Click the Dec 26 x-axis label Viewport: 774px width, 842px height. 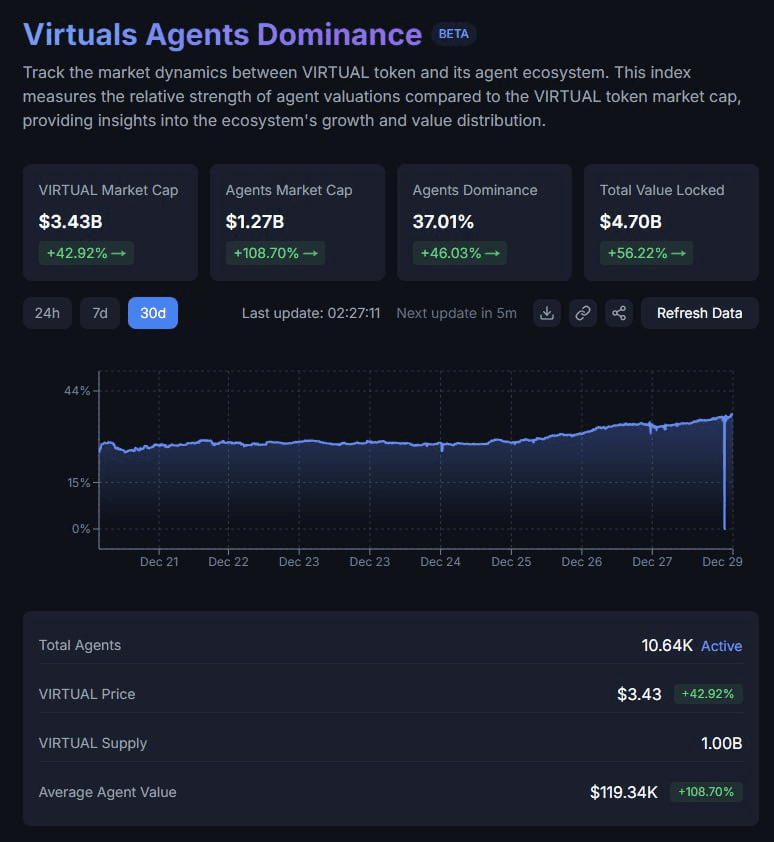click(582, 562)
